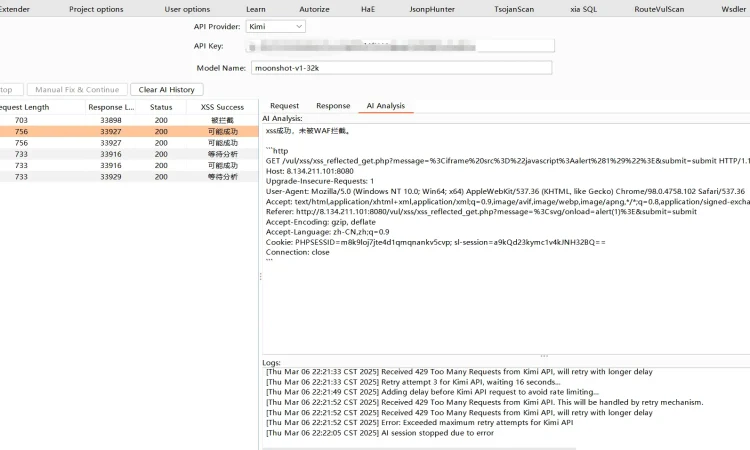This screenshot has height=450, width=750.
Task: Click the 被拦截 XSS result cell
Action: point(222,120)
